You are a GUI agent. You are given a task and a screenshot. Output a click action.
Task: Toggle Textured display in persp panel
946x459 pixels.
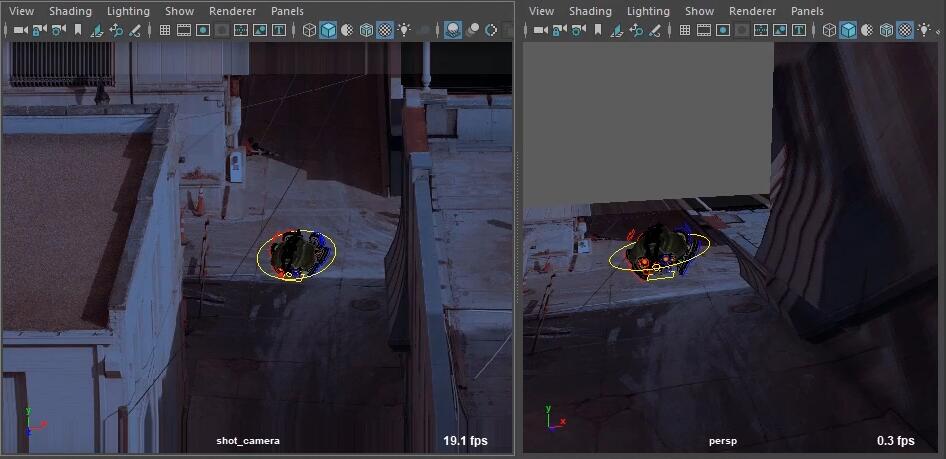pos(905,30)
